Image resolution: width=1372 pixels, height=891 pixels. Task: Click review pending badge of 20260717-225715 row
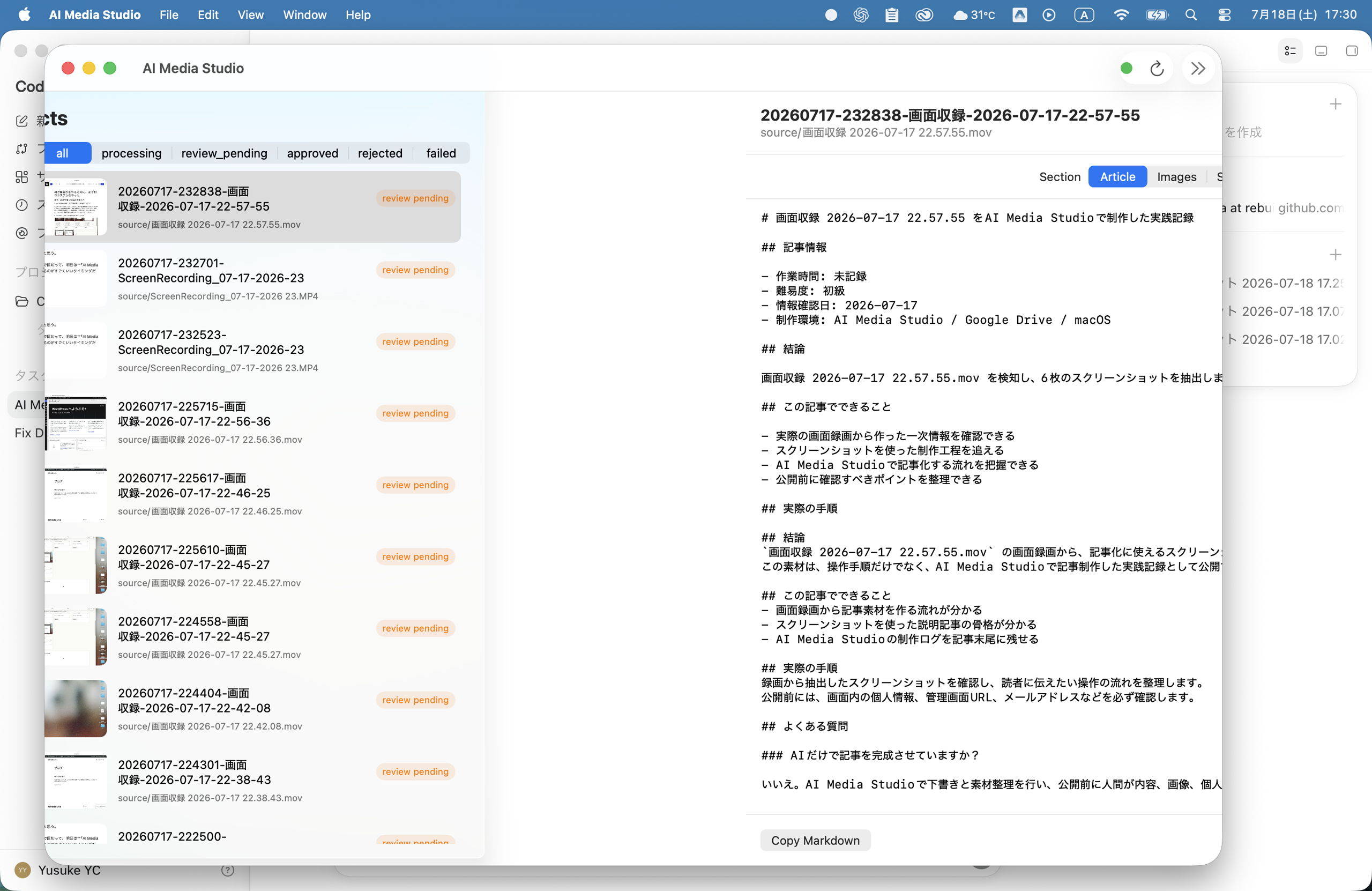[x=415, y=413]
